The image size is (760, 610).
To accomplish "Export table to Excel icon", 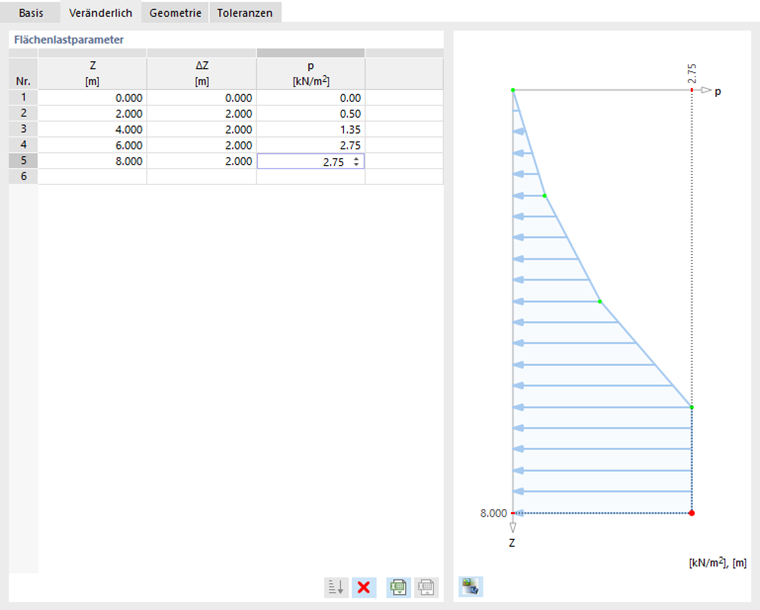I will tap(398, 587).
